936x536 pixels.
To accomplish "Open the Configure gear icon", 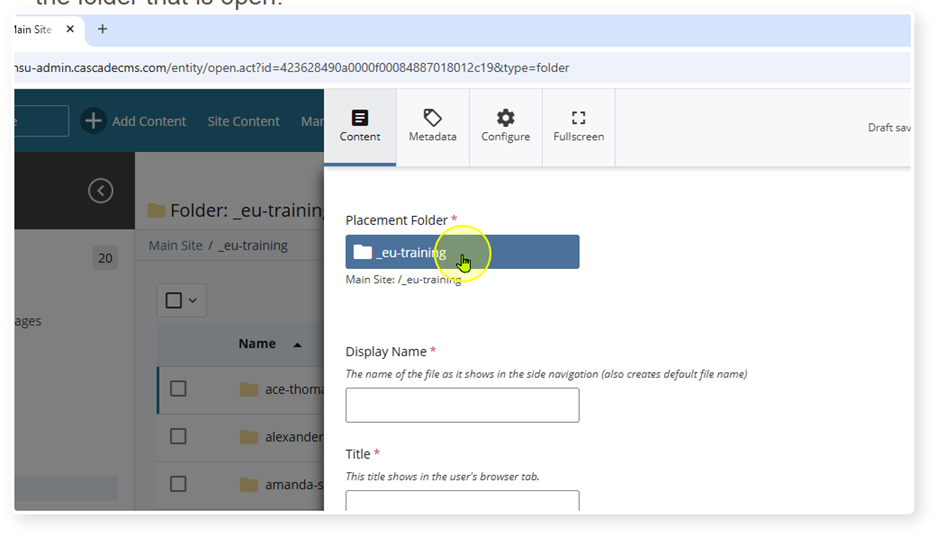I will point(505,118).
